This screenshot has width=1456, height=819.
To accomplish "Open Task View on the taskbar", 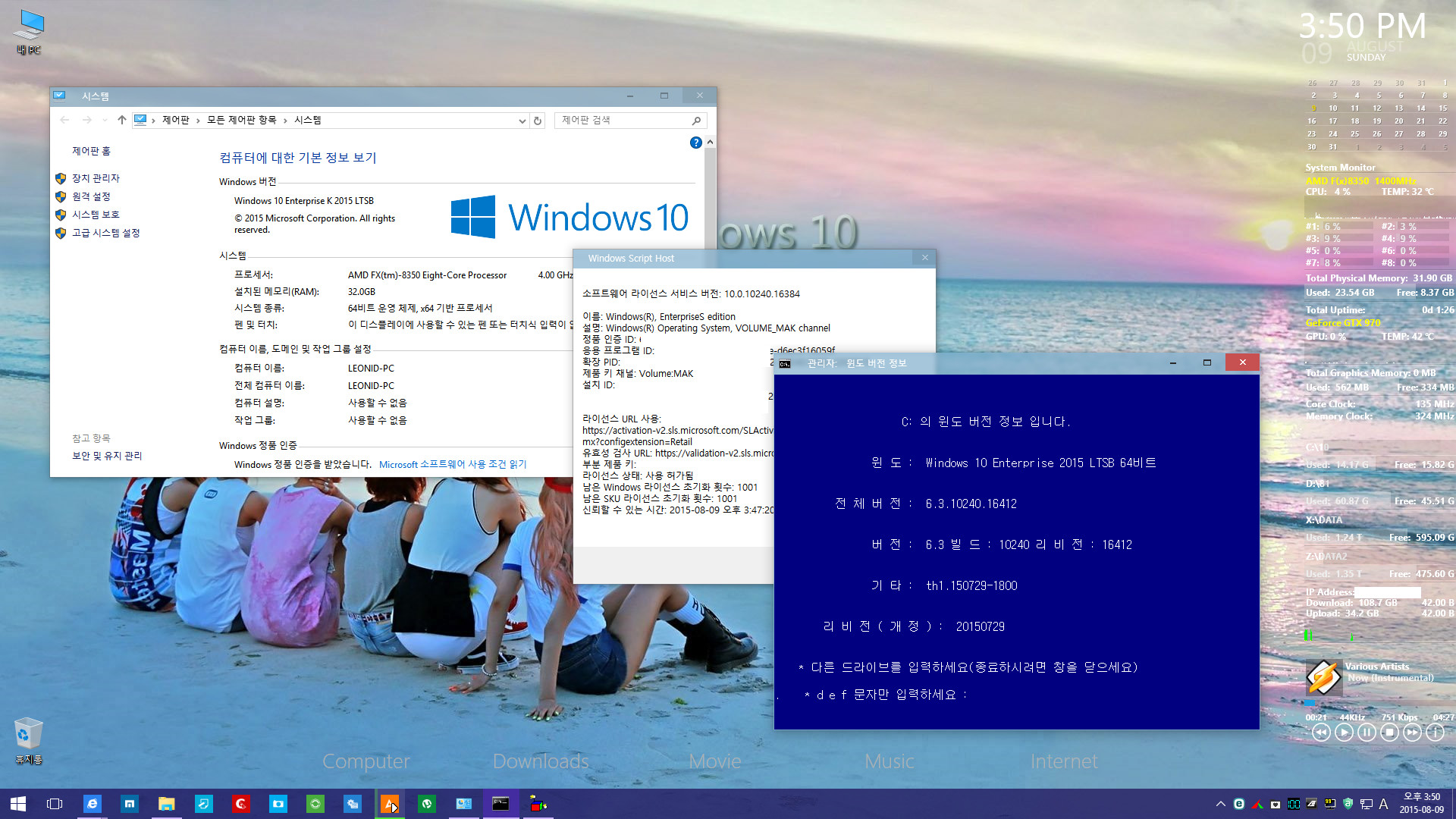I will (55, 804).
